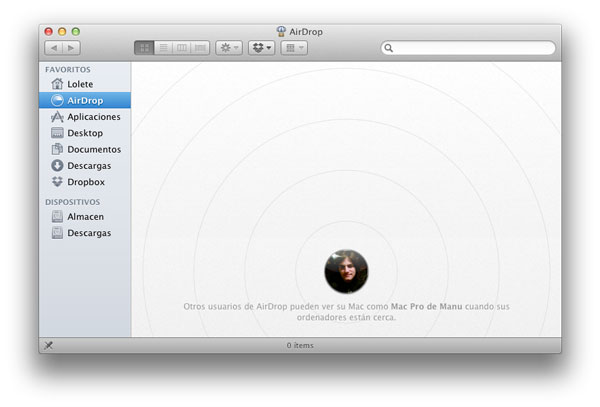The height and width of the screenshot is (407, 600).
Task: Click the Lolete house icon
Action: pyautogui.click(x=57, y=84)
